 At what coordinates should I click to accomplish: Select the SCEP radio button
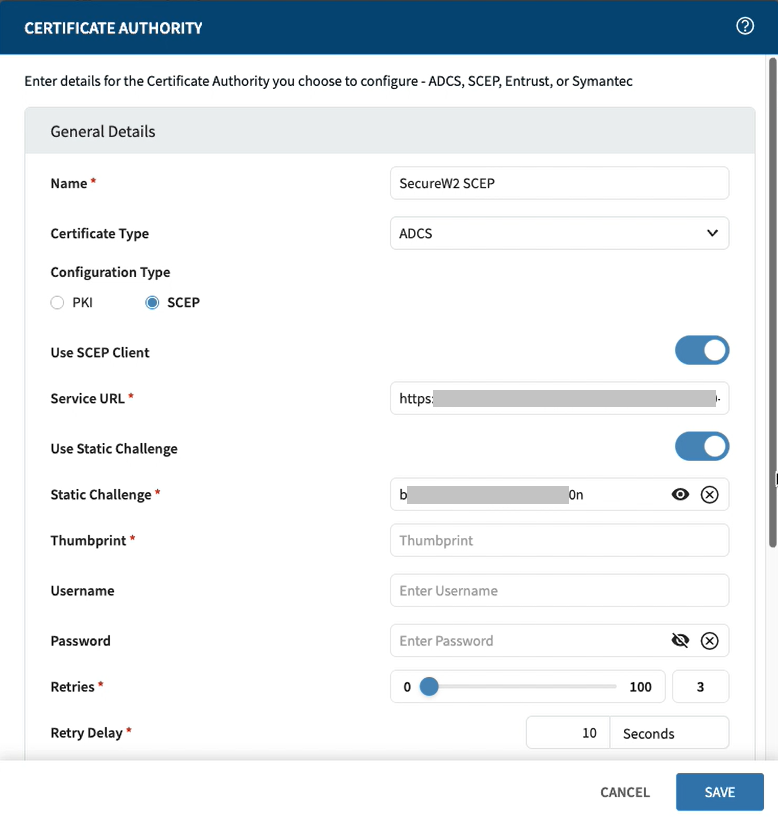pos(153,302)
